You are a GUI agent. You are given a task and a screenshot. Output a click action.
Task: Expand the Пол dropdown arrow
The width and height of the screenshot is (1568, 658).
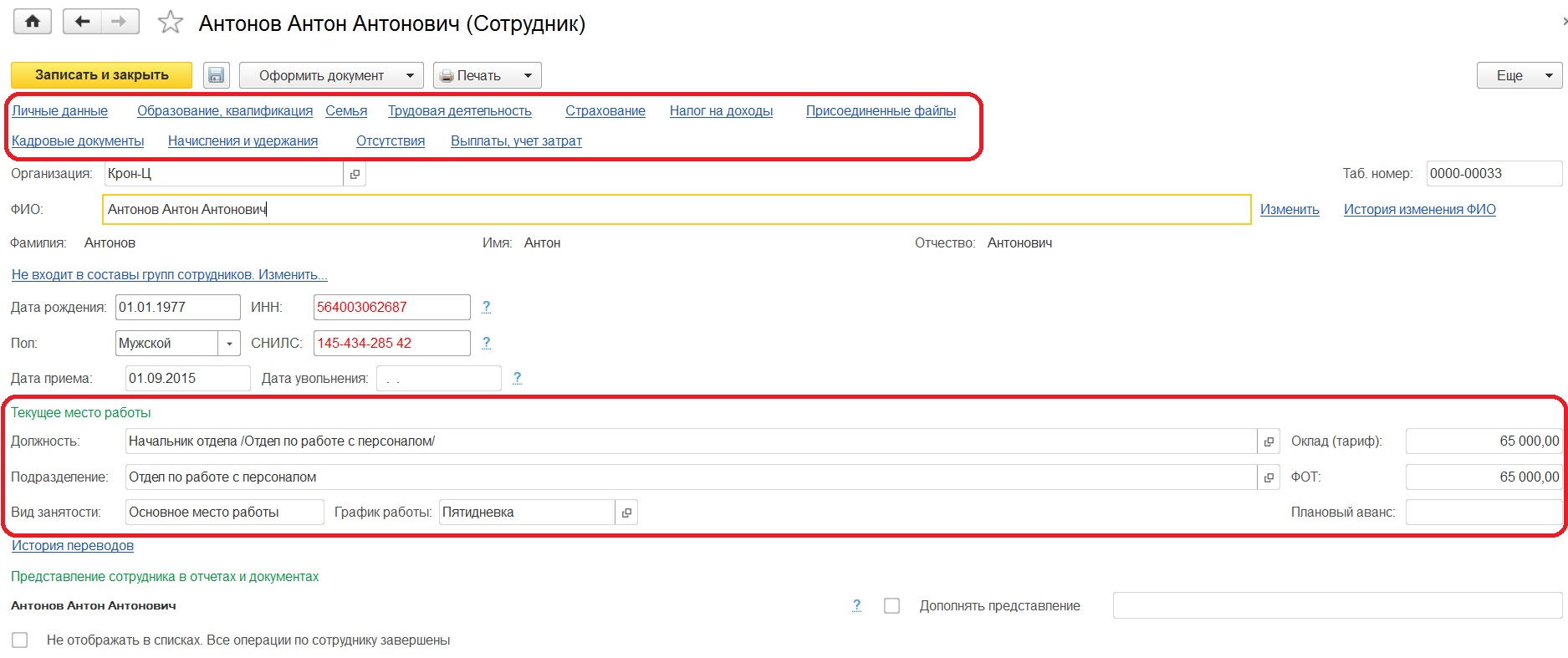229,344
